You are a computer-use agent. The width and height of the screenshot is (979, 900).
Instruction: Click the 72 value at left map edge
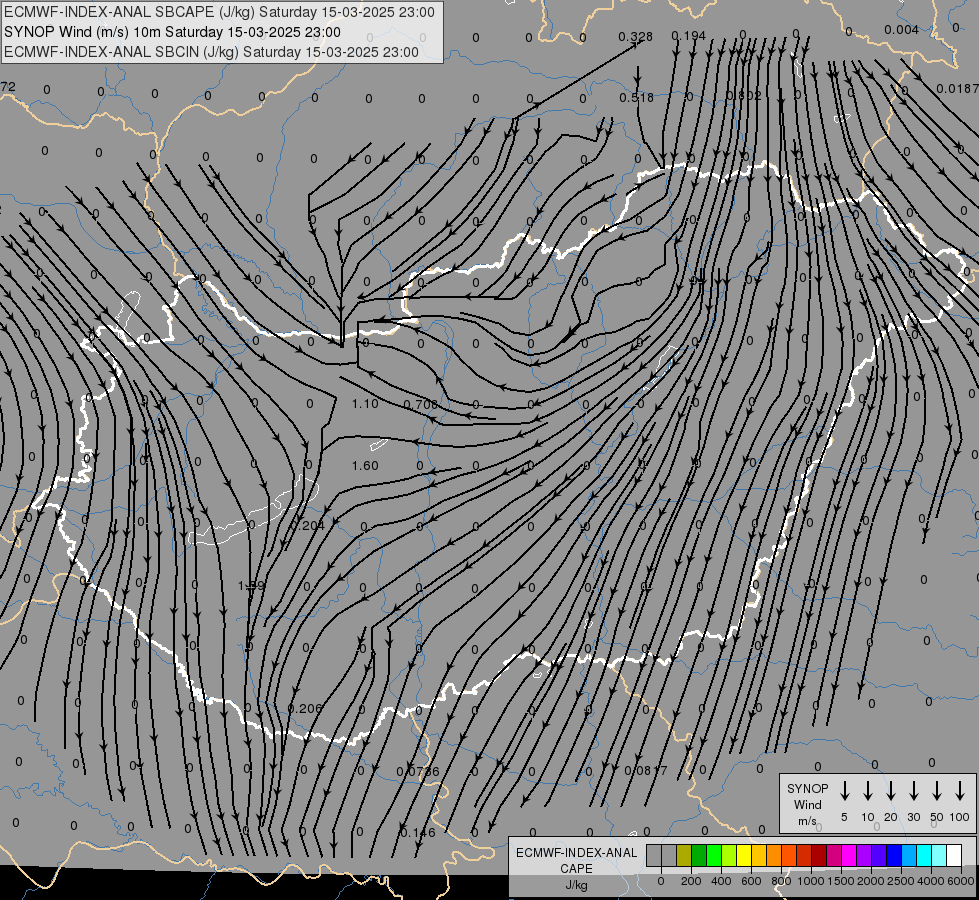(x=7, y=87)
